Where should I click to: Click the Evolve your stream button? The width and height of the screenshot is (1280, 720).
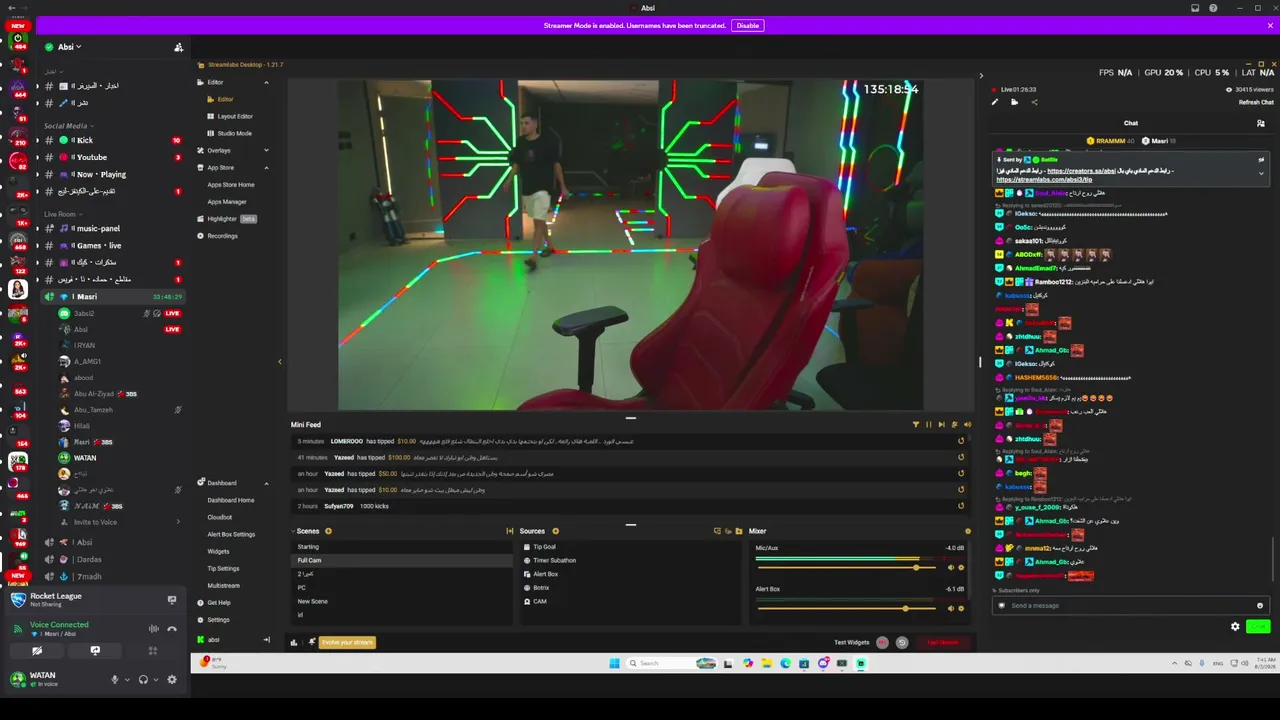(347, 642)
